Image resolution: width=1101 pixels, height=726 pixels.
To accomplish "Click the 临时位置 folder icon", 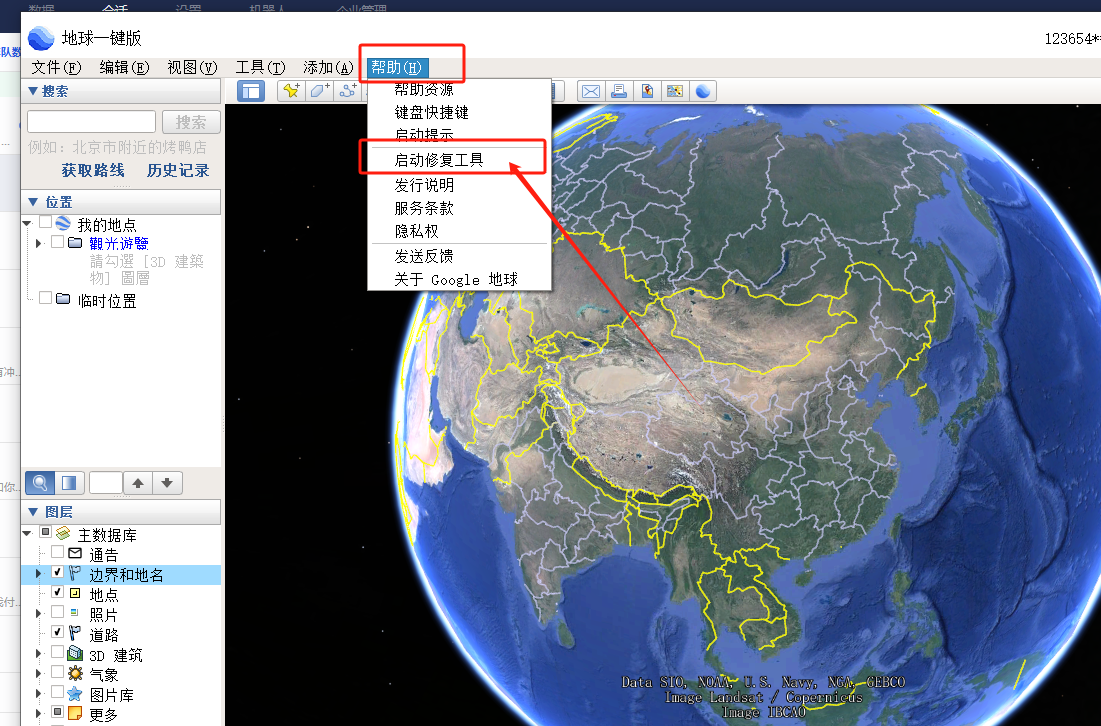I will 63,298.
